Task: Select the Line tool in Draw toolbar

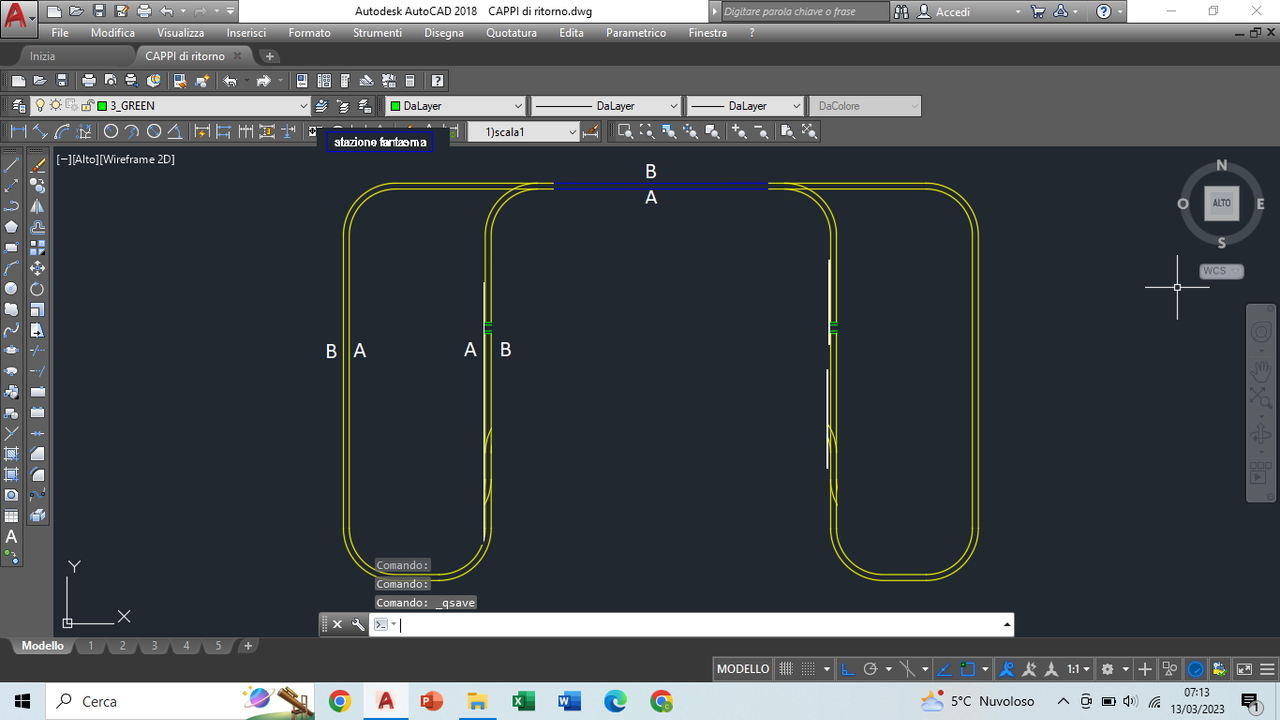Action: (12, 165)
